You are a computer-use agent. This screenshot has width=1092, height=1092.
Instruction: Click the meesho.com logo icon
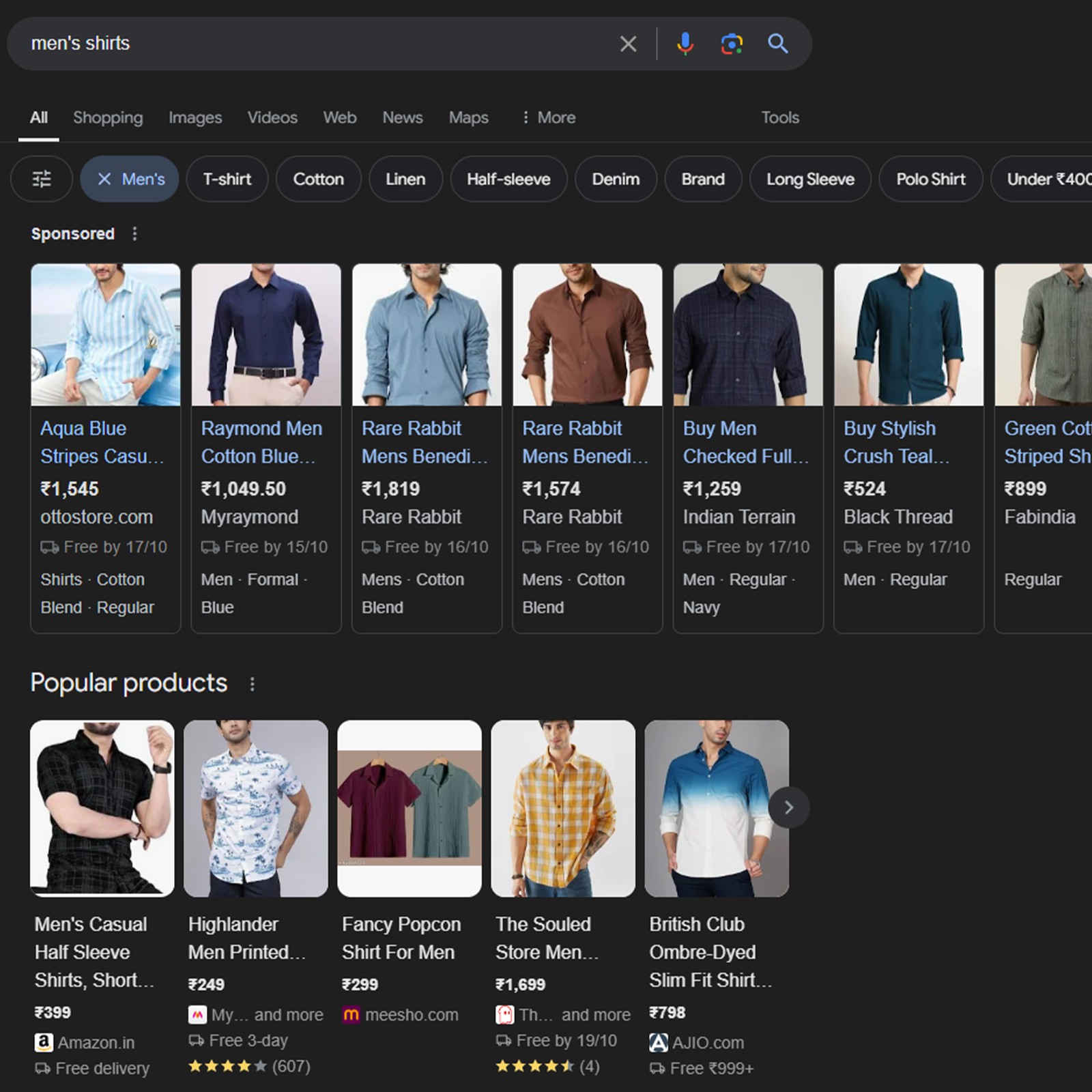[x=351, y=1015]
